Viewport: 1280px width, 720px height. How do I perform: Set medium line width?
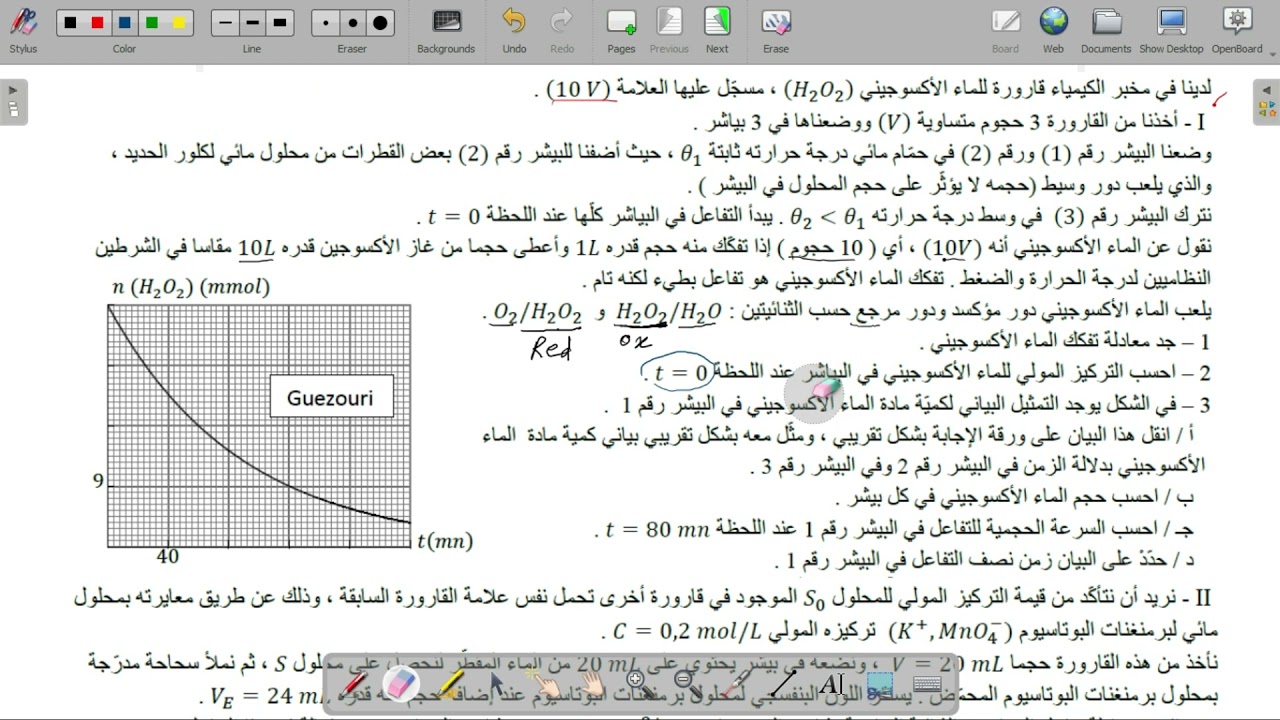coord(253,22)
